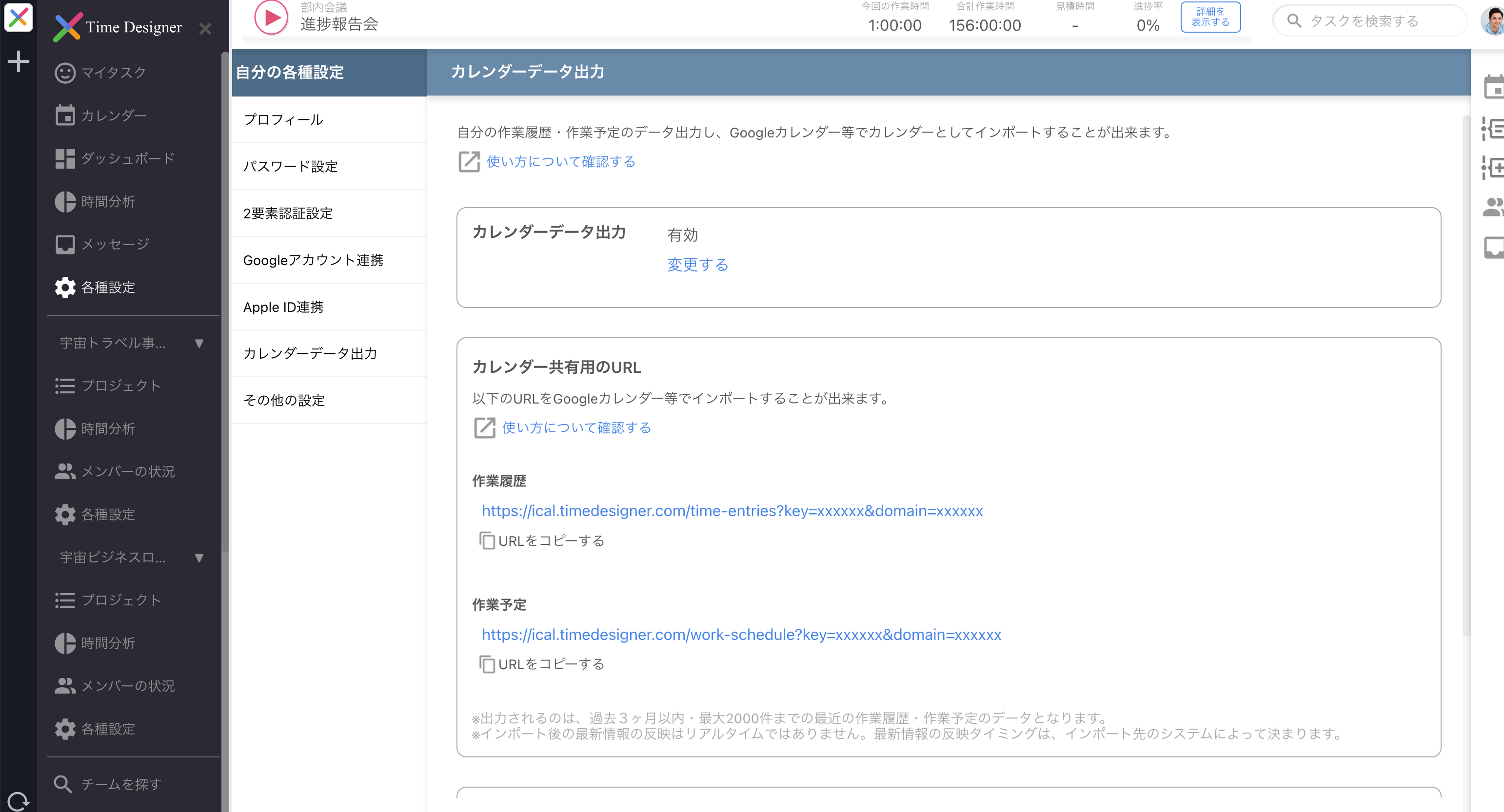Open ダッシュボード in the sidebar
The image size is (1504, 812).
point(115,158)
